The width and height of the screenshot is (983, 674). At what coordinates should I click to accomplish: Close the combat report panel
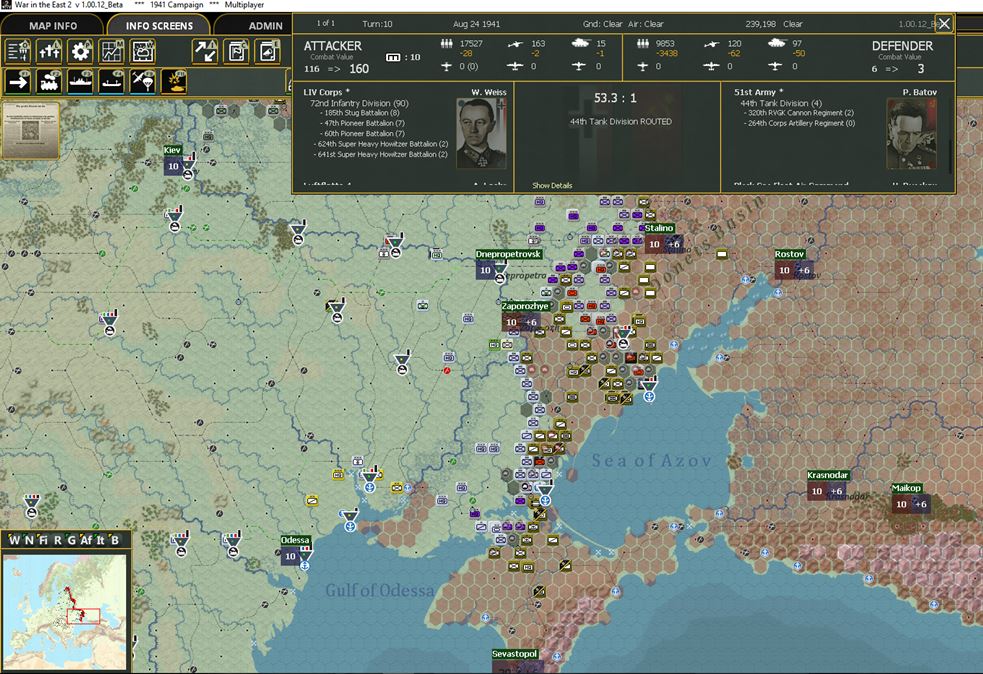point(944,24)
